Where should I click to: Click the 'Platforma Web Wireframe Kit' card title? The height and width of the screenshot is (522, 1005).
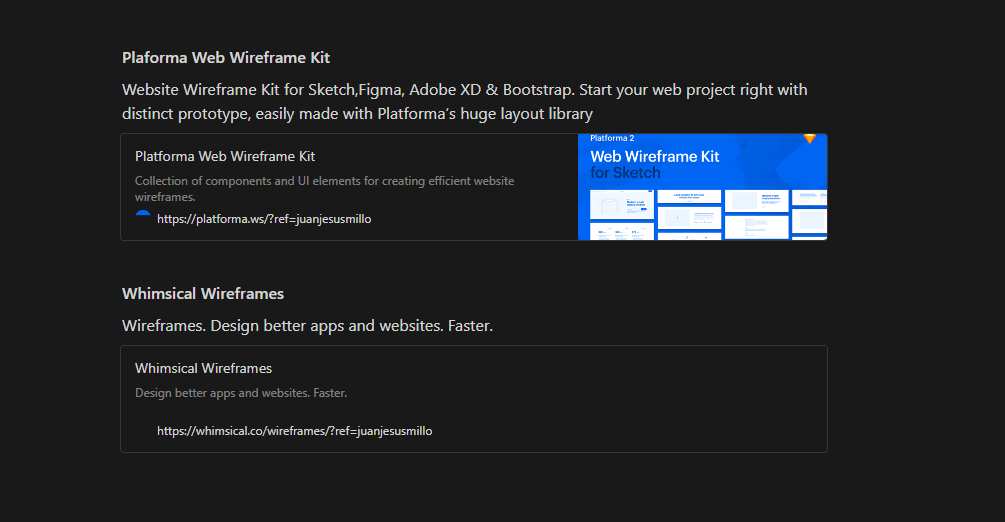(225, 156)
